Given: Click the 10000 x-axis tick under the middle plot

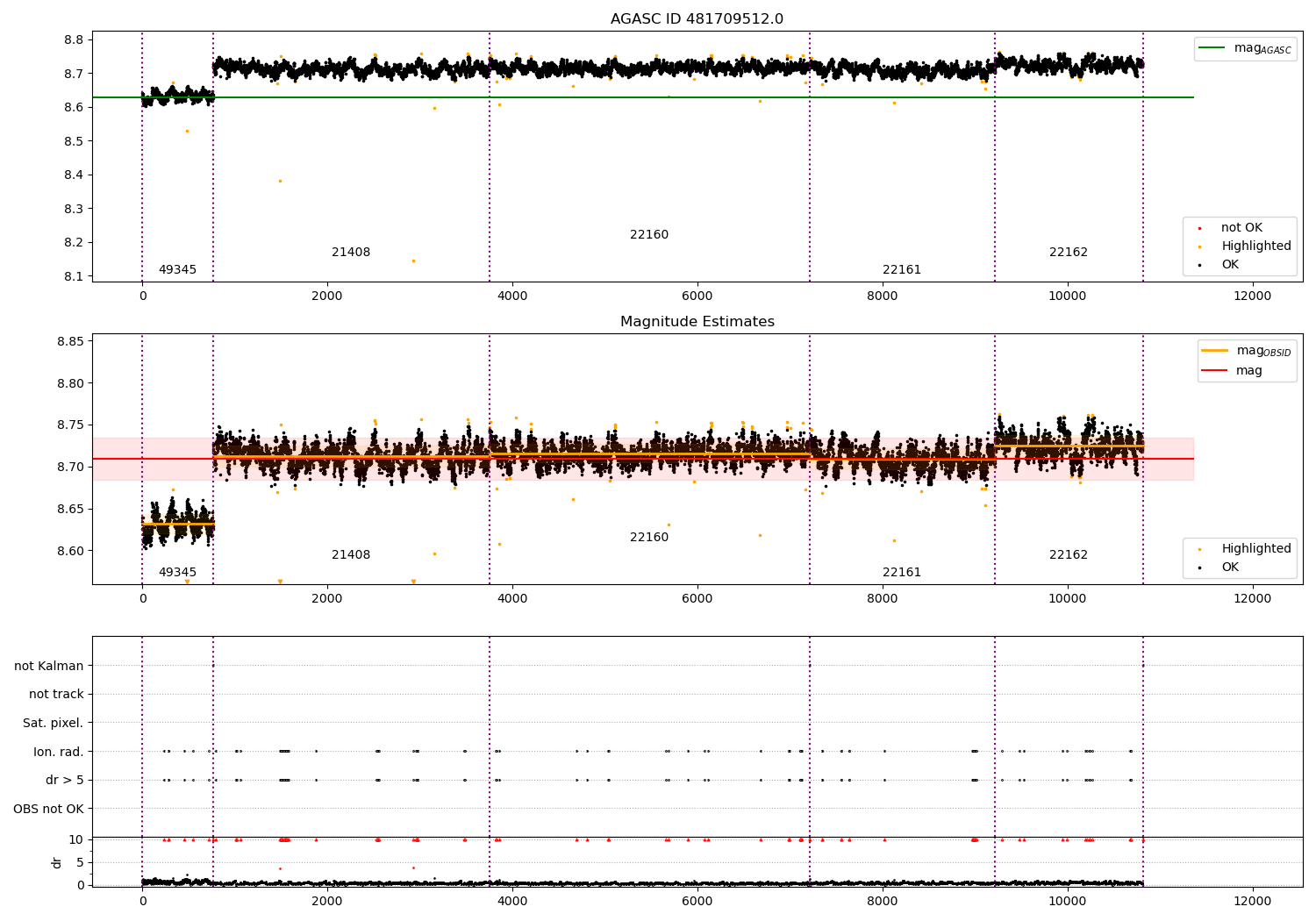Looking at the screenshot, I should (1068, 598).
